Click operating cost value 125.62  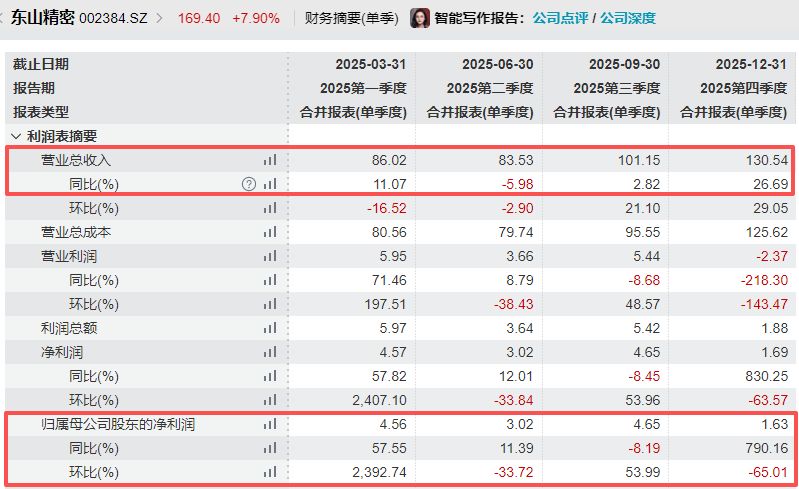pyautogui.click(x=766, y=232)
